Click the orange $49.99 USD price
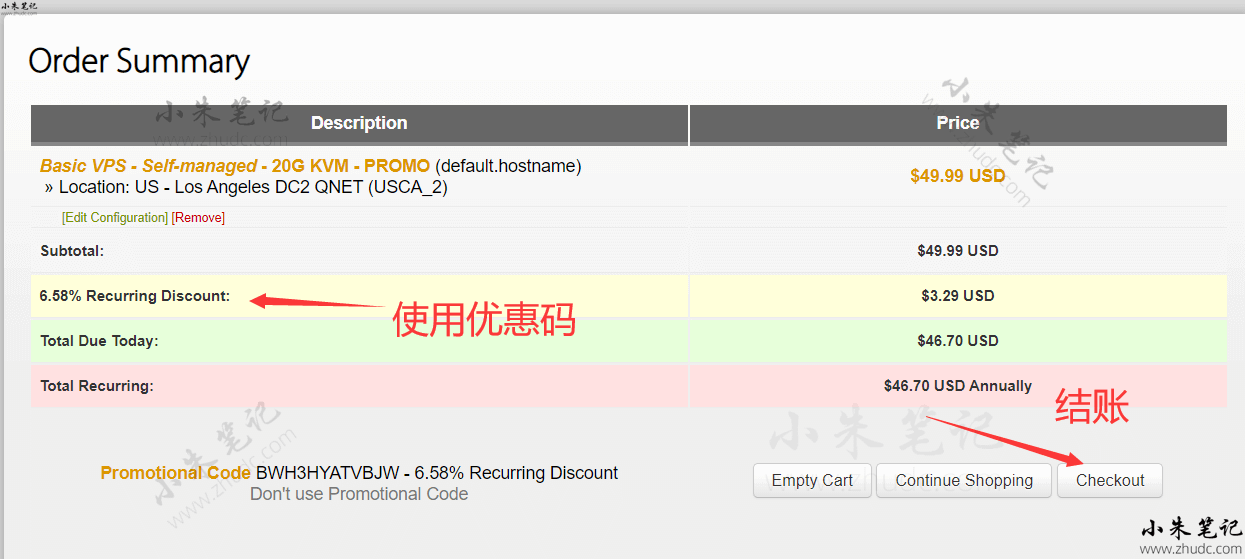Image resolution: width=1245 pixels, height=559 pixels. (x=957, y=176)
